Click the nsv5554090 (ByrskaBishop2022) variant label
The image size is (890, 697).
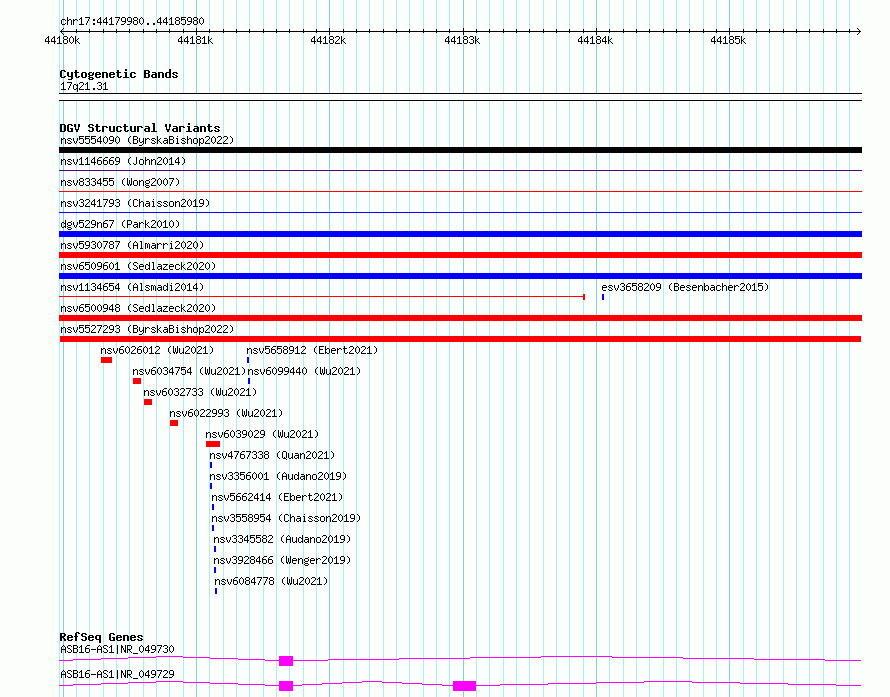[147, 140]
